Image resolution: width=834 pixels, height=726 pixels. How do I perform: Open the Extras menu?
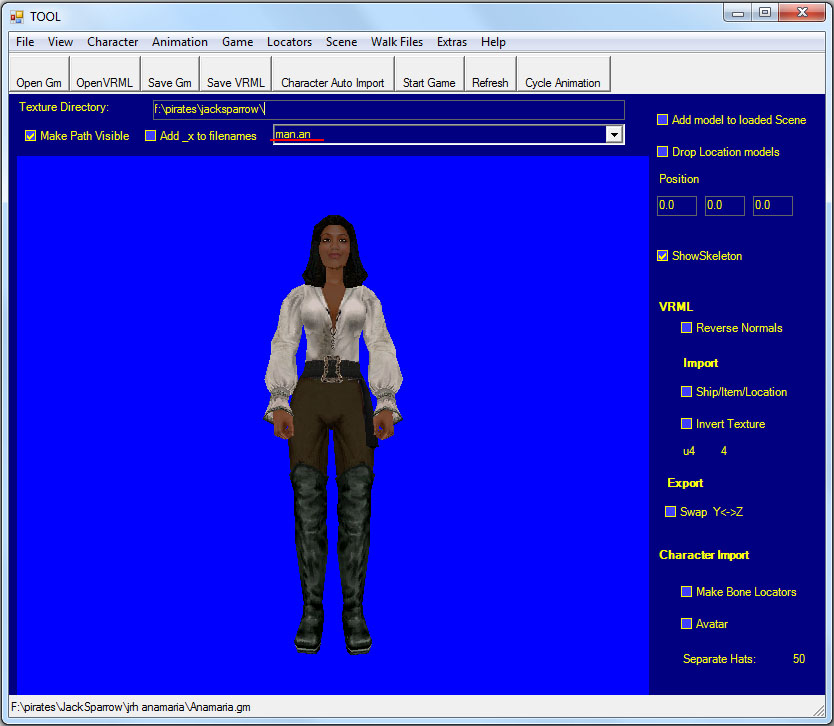452,42
